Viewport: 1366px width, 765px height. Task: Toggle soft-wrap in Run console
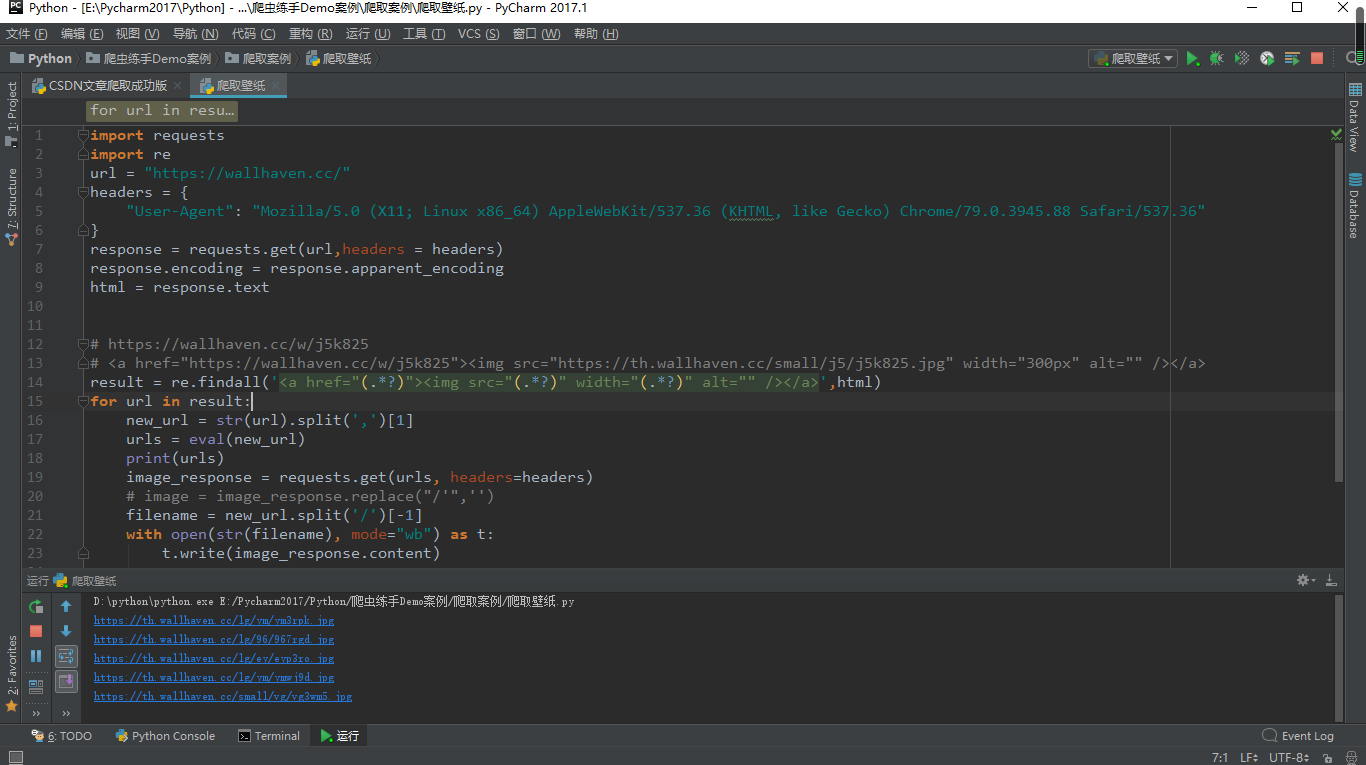66,656
